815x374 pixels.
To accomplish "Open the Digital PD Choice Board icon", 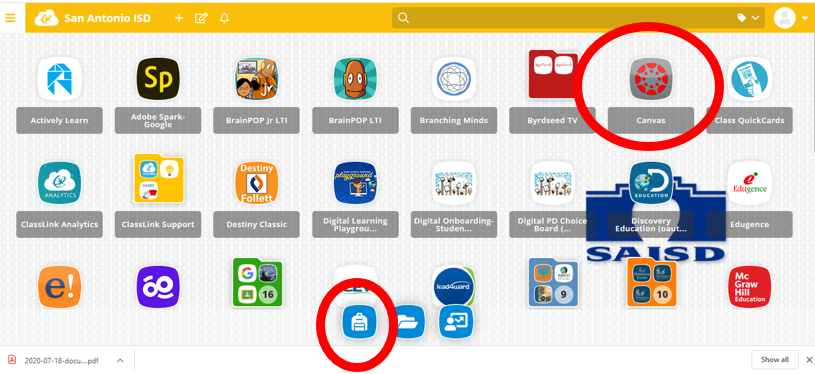I will pyautogui.click(x=553, y=183).
